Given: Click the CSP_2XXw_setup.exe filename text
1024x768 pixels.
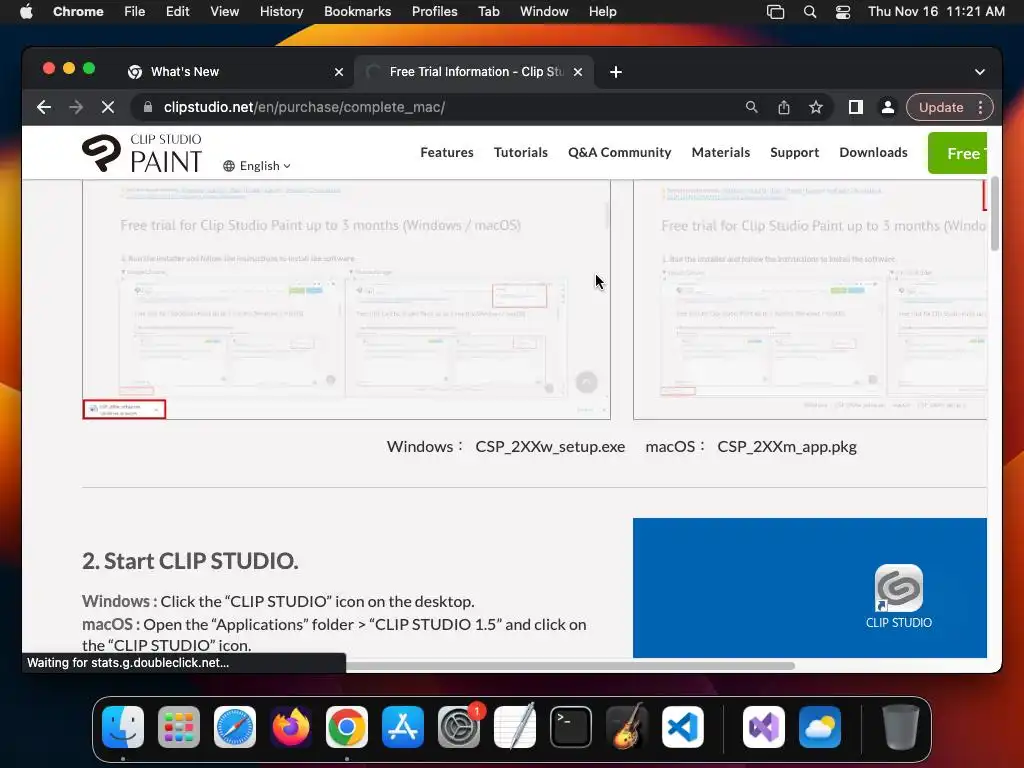Looking at the screenshot, I should click(x=550, y=447).
